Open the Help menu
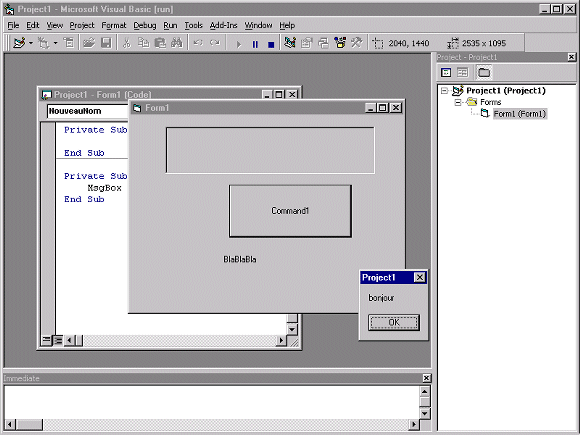 coord(287,25)
